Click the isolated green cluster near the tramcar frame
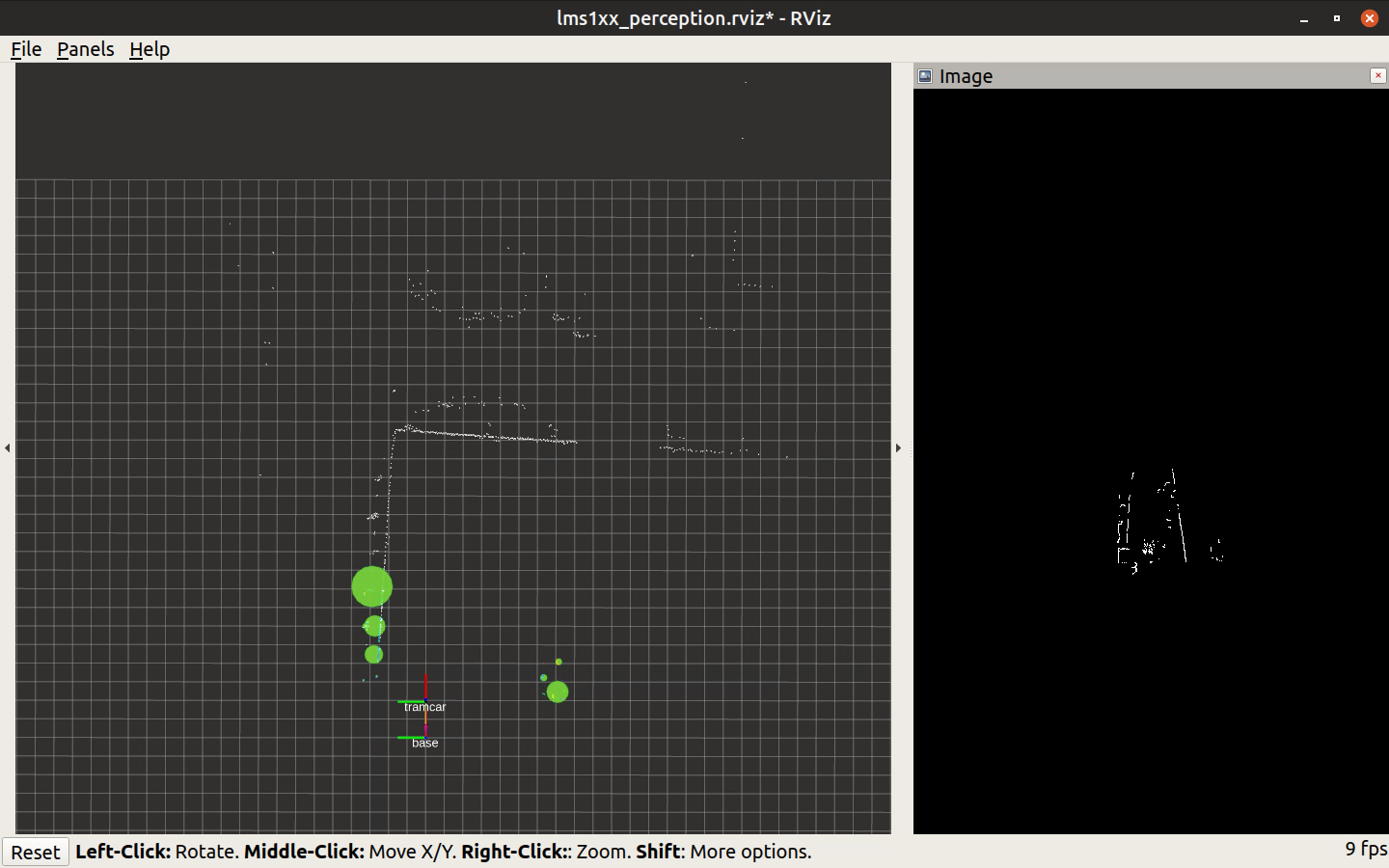The width and height of the screenshot is (1389, 868). pos(557,691)
